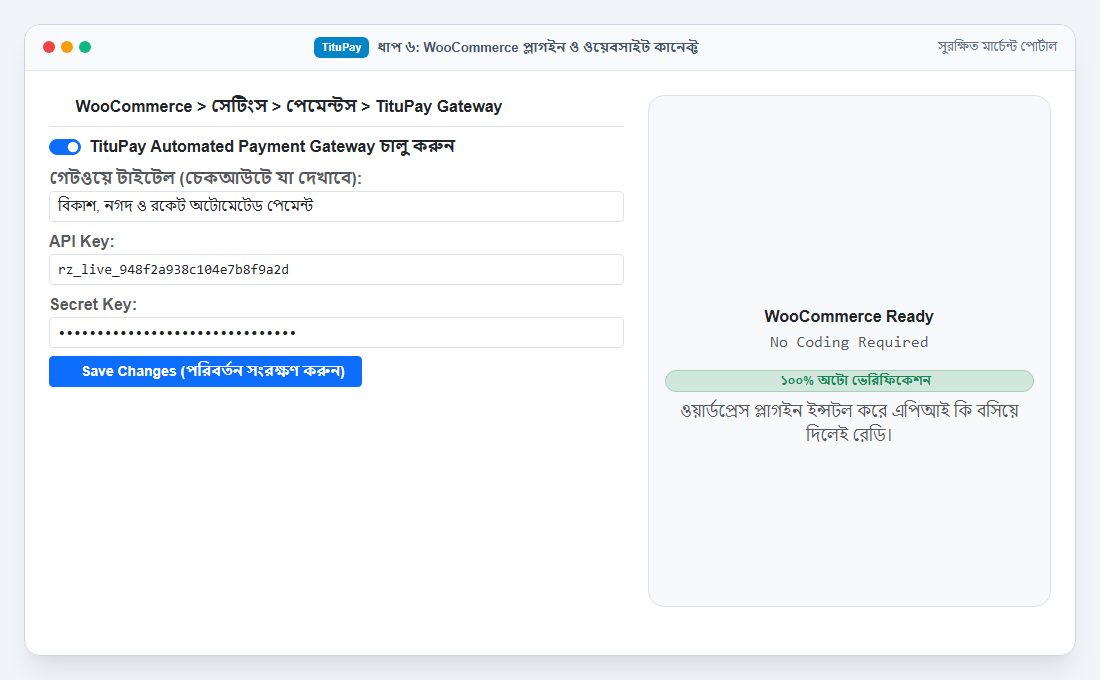Click the 'ওয়ার্ডপ্রেস প্লাগইন ইন্সটল করে' description

click(849, 422)
